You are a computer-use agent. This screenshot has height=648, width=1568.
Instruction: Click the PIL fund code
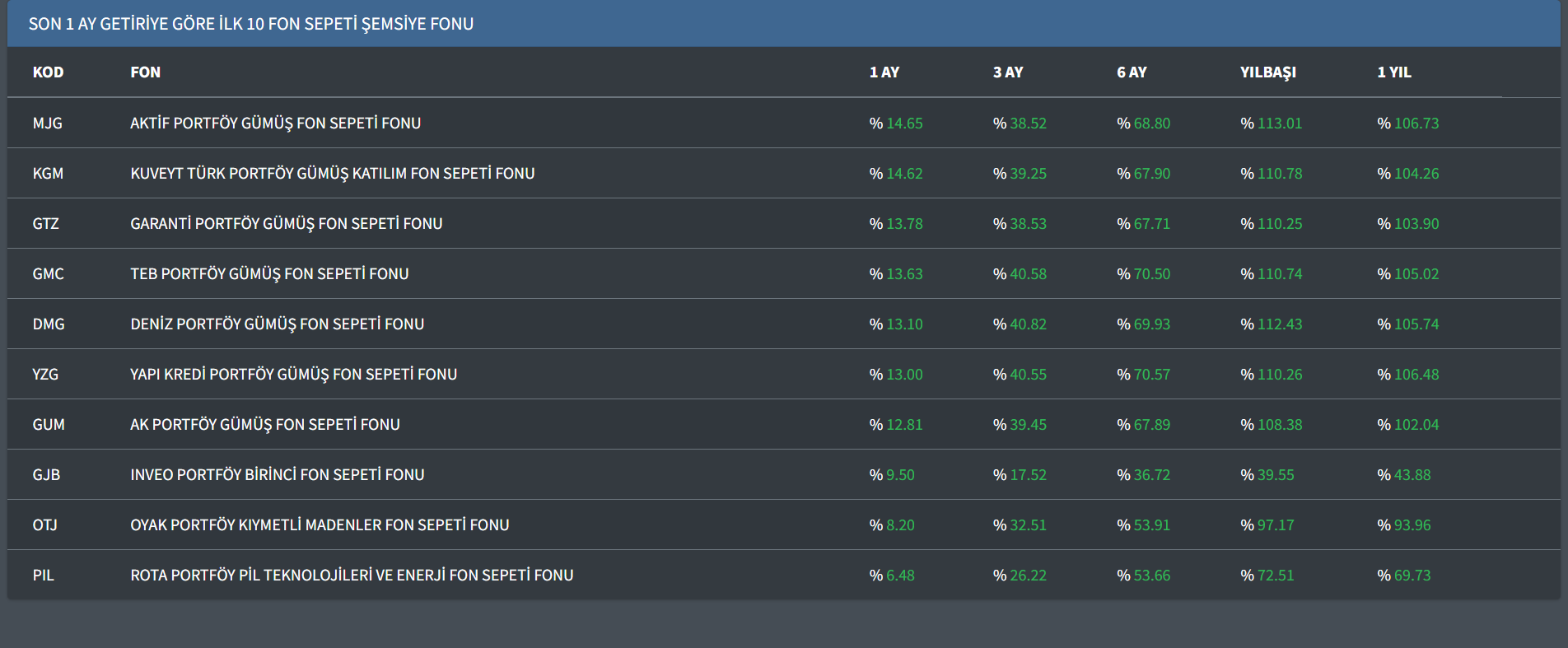43,576
